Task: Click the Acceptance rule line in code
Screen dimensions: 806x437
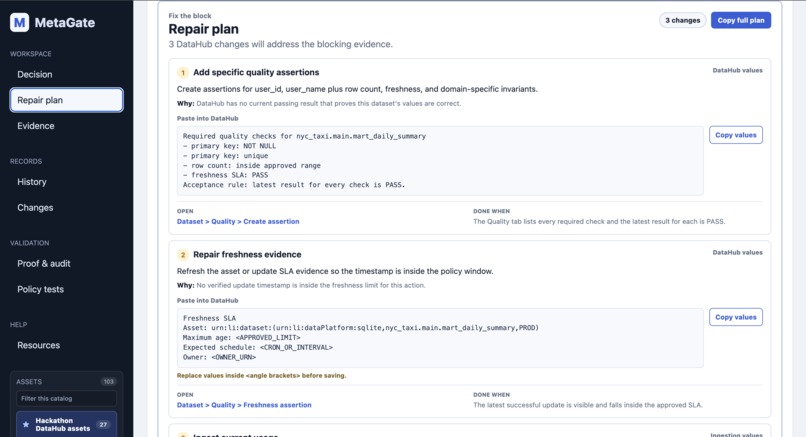Action: (294, 185)
